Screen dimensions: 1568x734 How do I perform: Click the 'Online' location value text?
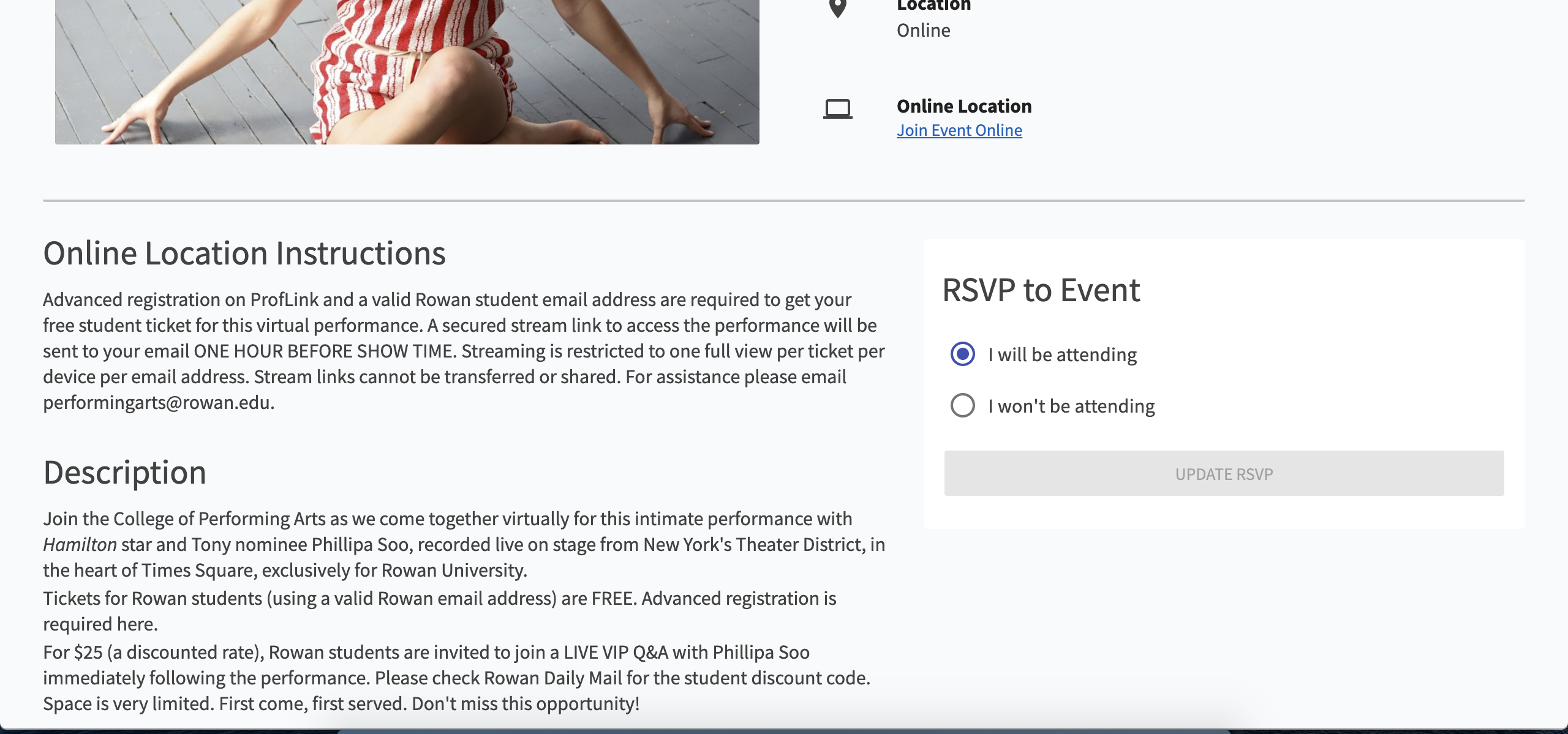pyautogui.click(x=924, y=31)
